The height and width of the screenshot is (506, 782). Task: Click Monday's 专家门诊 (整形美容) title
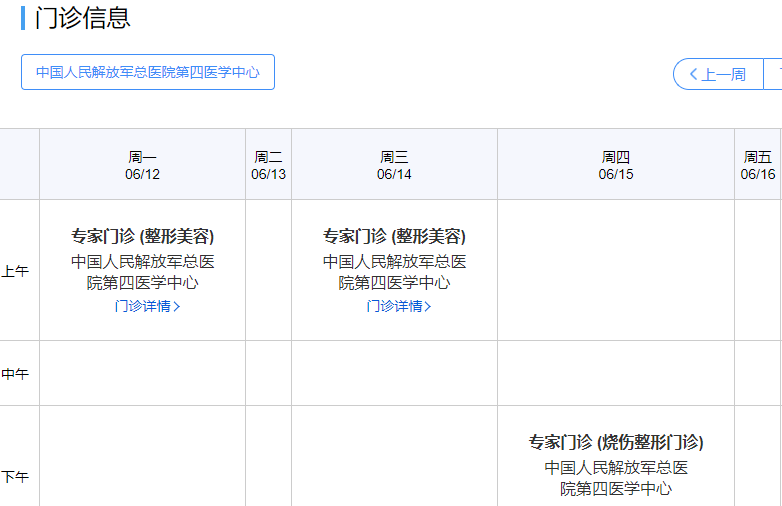coord(142,236)
